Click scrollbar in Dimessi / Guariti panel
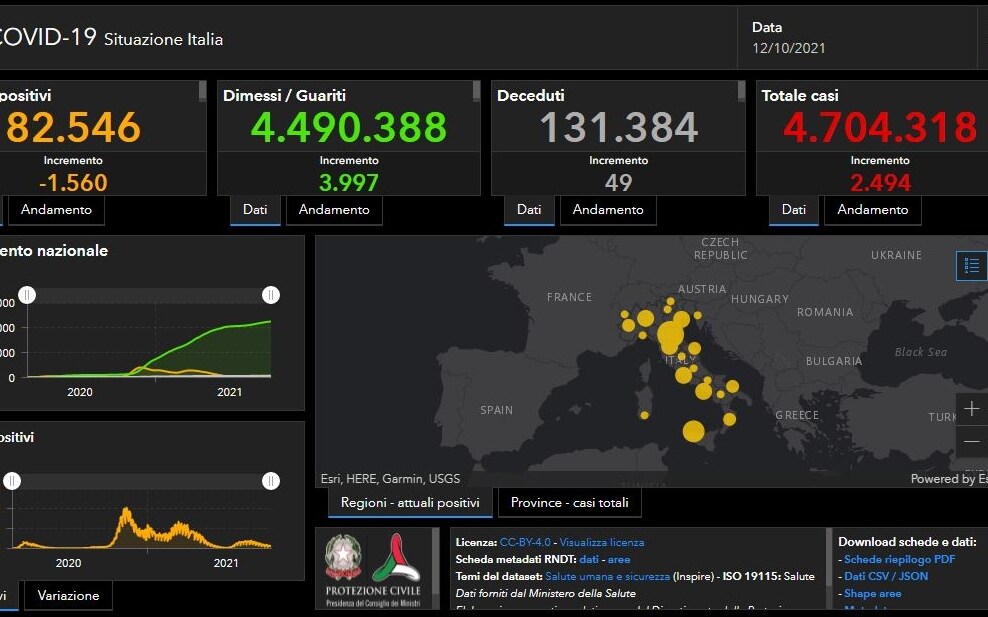Image resolution: width=988 pixels, height=617 pixels. click(x=476, y=92)
